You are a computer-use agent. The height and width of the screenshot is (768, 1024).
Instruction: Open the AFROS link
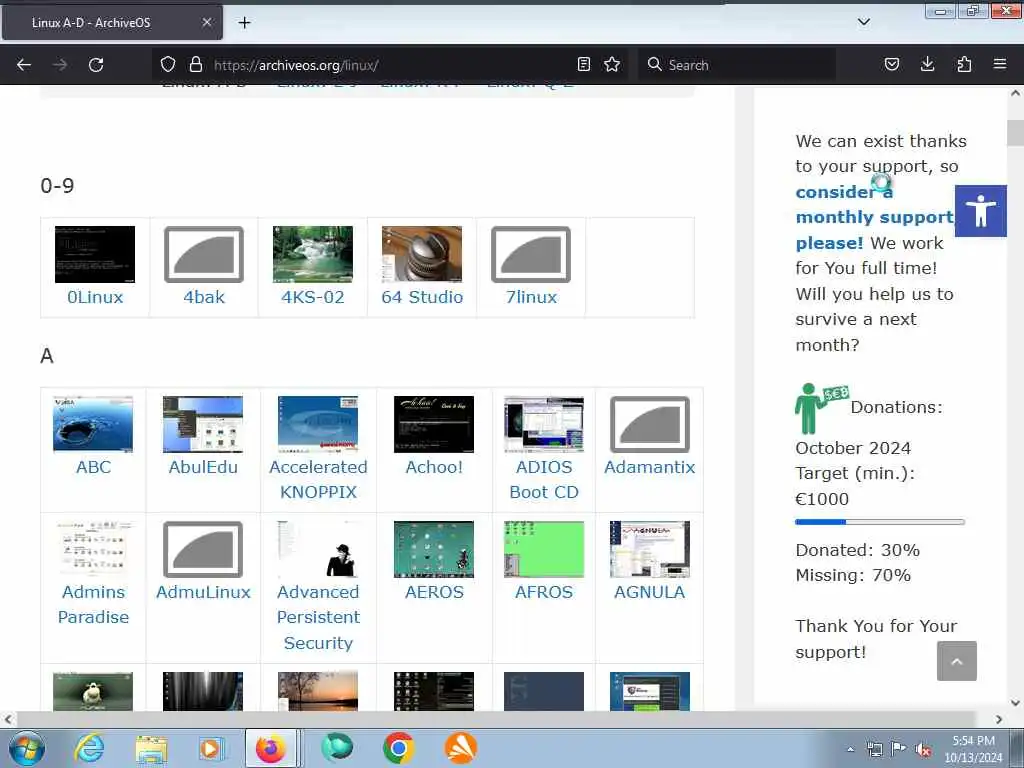tap(544, 592)
